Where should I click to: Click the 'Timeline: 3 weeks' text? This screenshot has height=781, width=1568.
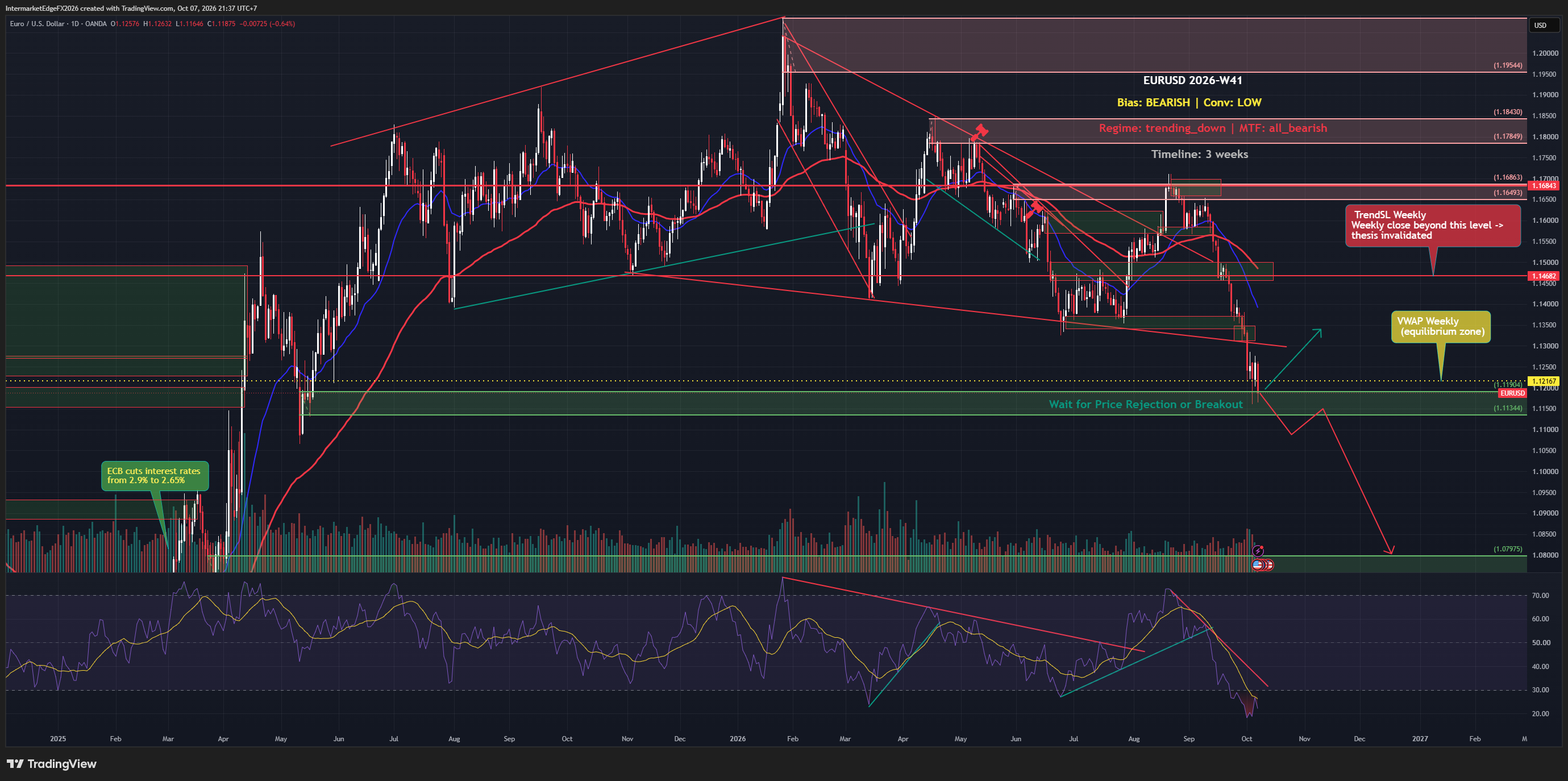(1199, 154)
